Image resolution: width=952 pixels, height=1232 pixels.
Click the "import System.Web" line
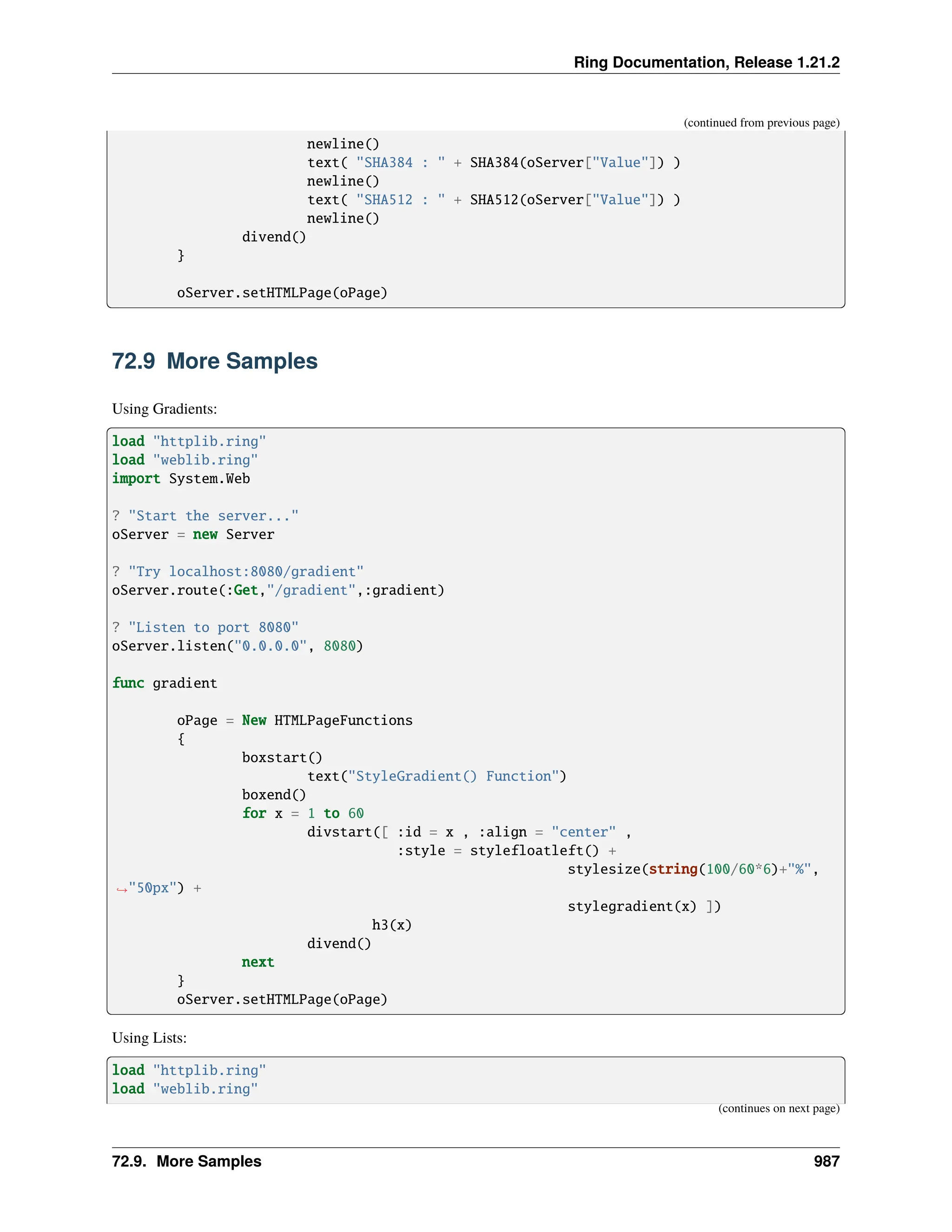point(180,478)
